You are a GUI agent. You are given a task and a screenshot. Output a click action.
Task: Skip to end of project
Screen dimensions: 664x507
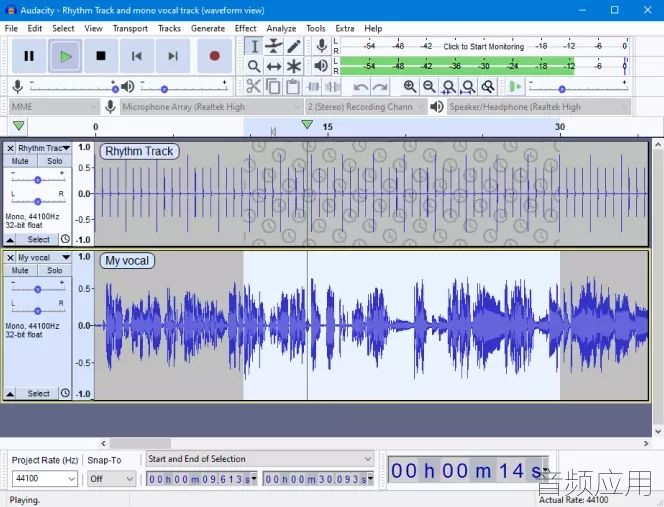click(173, 56)
